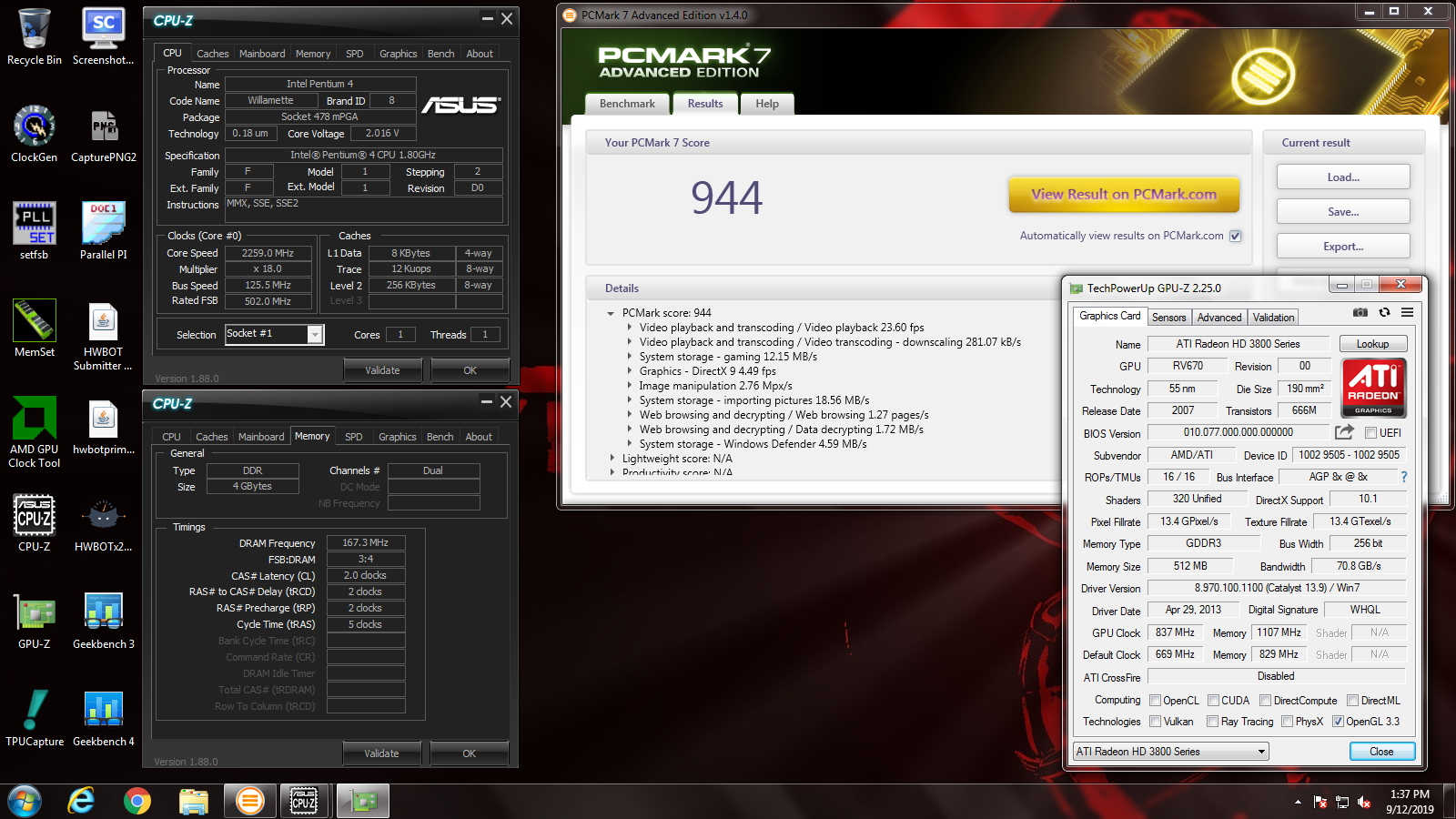This screenshot has height=819, width=1456.
Task: Open the Windows Start menu
Action: [x=25, y=801]
